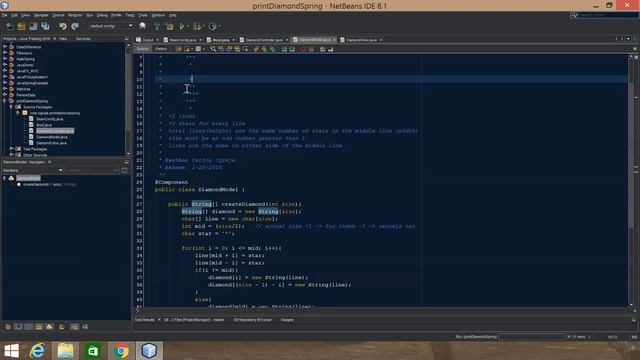Open Google Chrome from the taskbar
Screen dimensions: 640x360
[121, 351]
